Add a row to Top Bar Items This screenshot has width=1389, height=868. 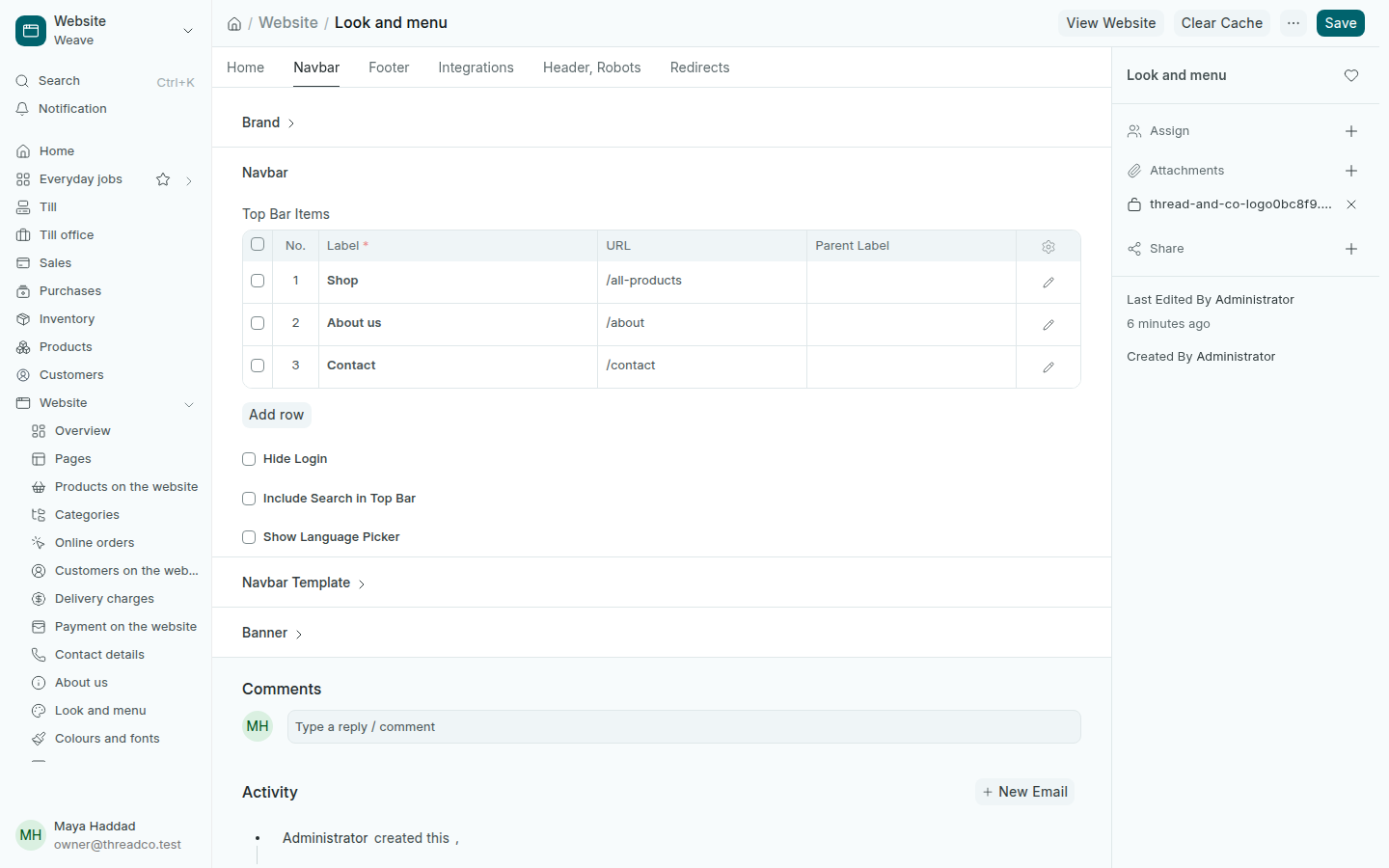tap(276, 415)
